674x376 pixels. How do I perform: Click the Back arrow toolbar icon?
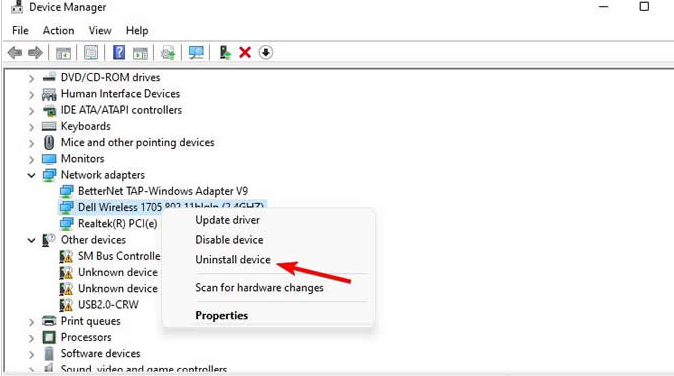[x=15, y=52]
